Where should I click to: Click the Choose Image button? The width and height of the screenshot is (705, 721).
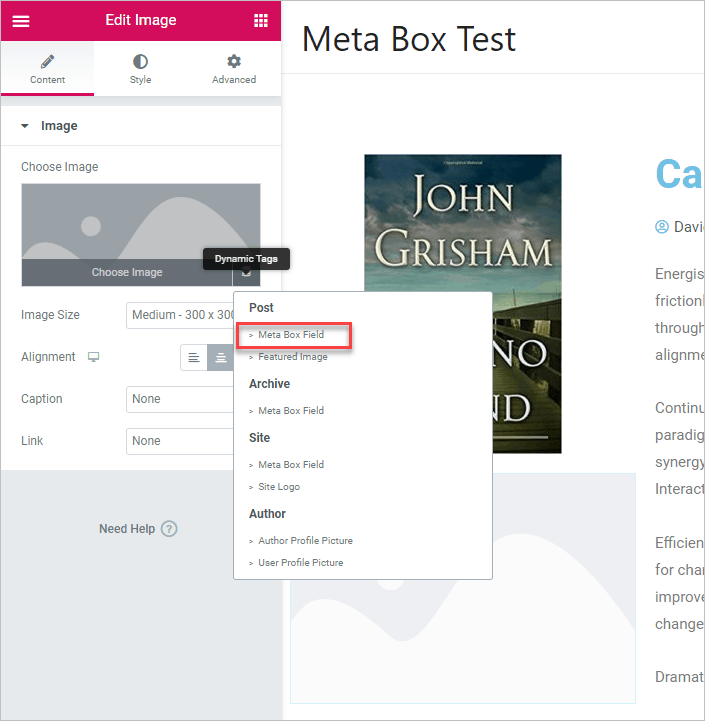coord(127,272)
